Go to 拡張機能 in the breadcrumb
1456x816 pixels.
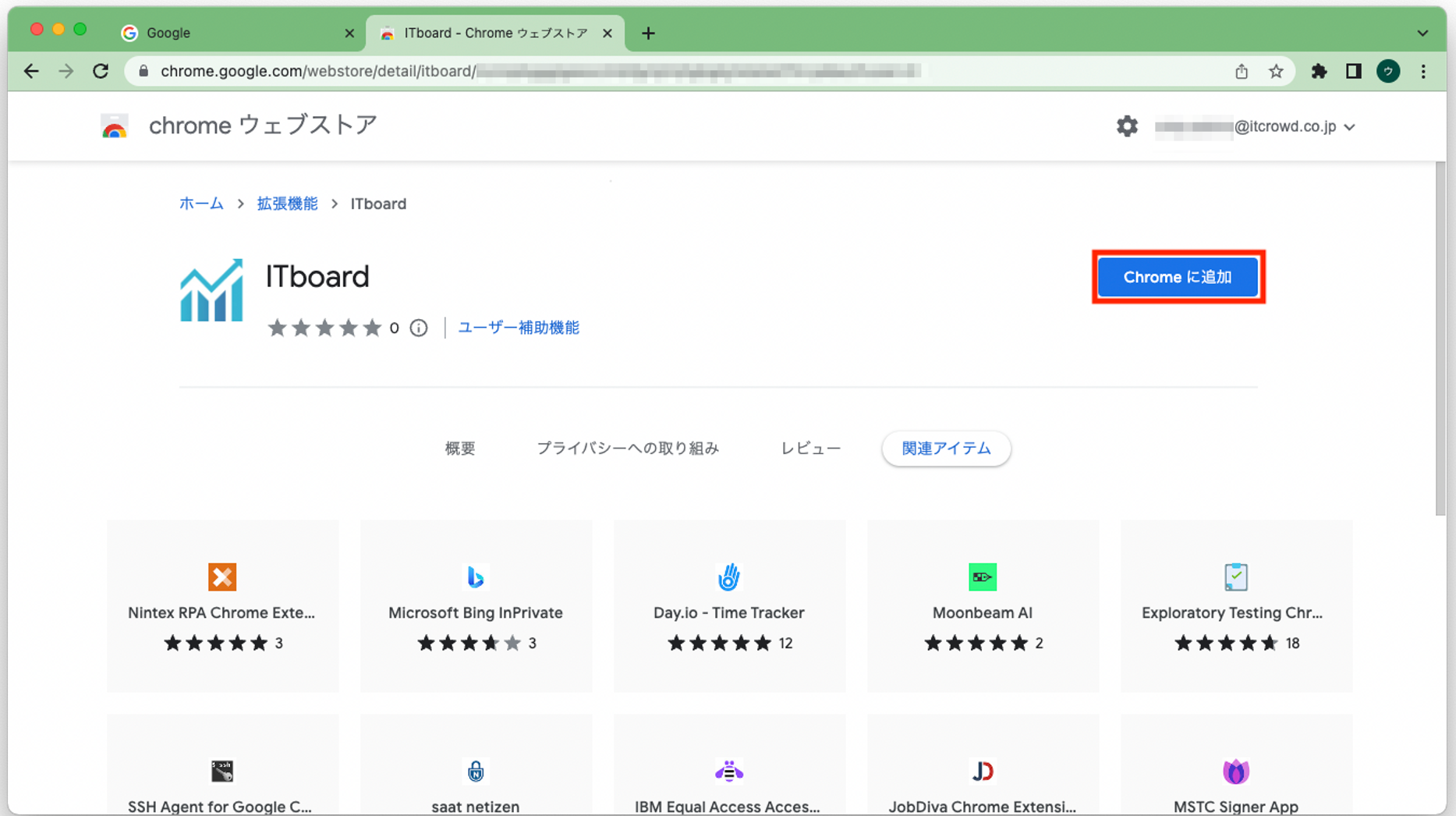pos(287,204)
